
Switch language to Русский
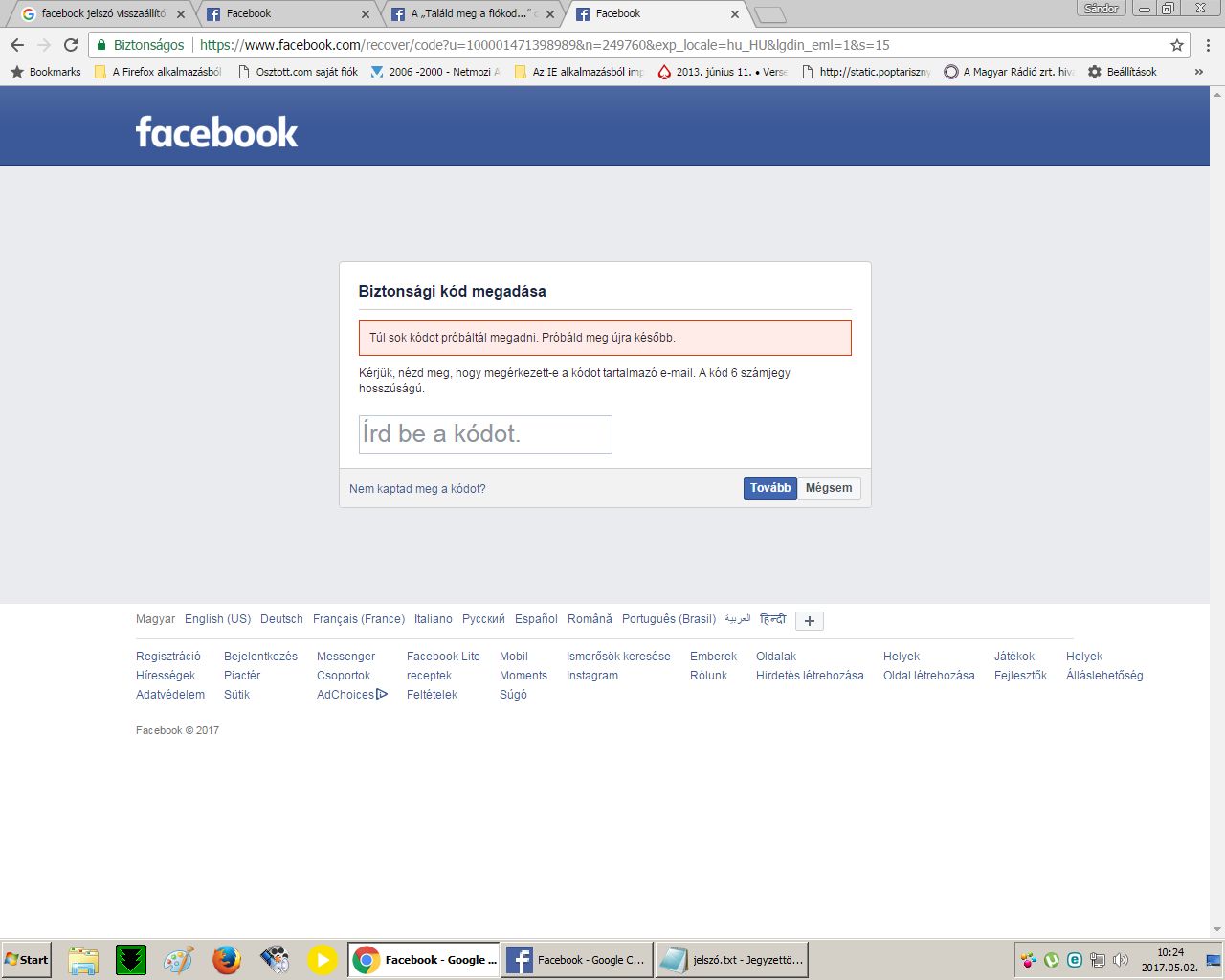pyautogui.click(x=483, y=619)
